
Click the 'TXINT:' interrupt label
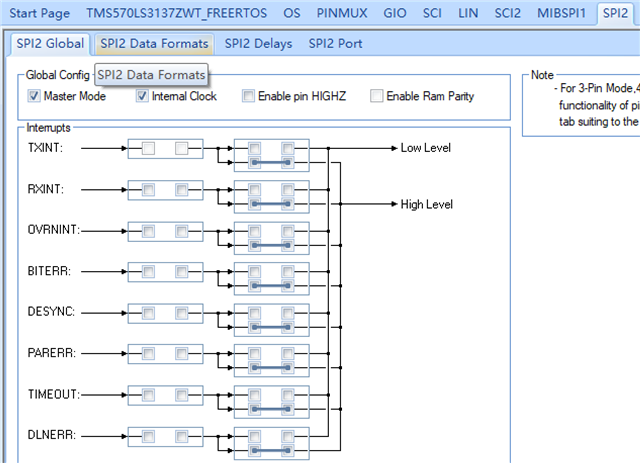point(45,148)
